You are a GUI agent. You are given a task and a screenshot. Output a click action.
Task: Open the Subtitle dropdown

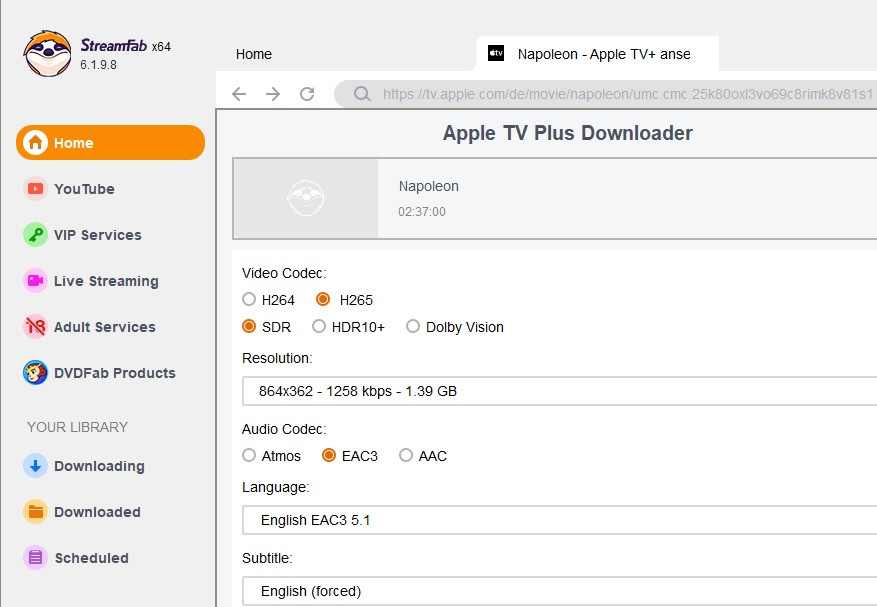tap(560, 591)
